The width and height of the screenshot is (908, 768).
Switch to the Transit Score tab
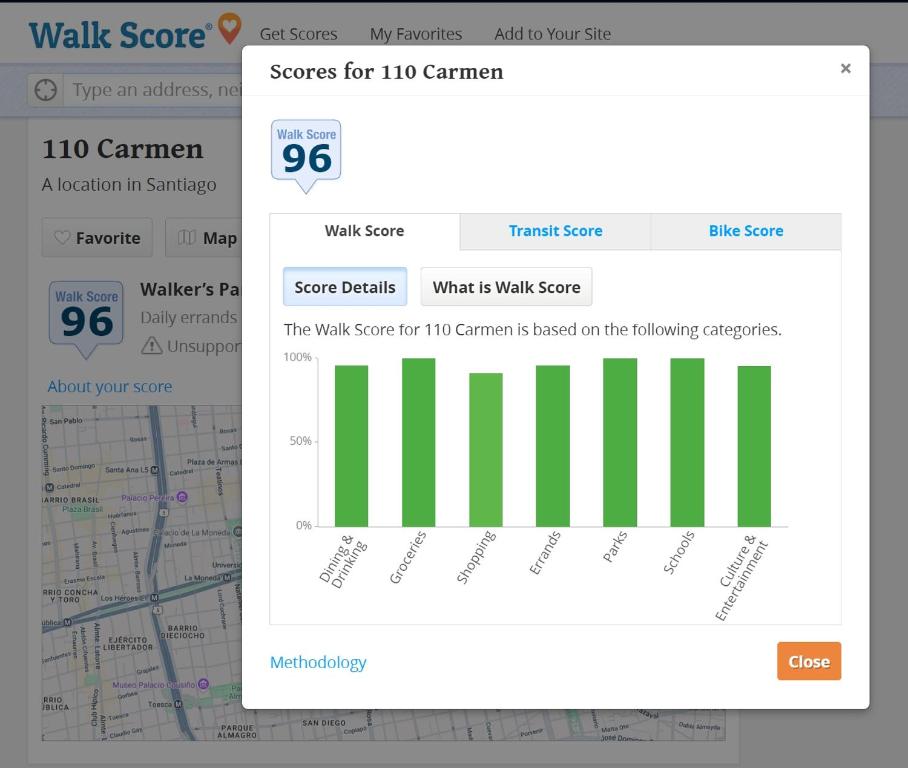555,231
